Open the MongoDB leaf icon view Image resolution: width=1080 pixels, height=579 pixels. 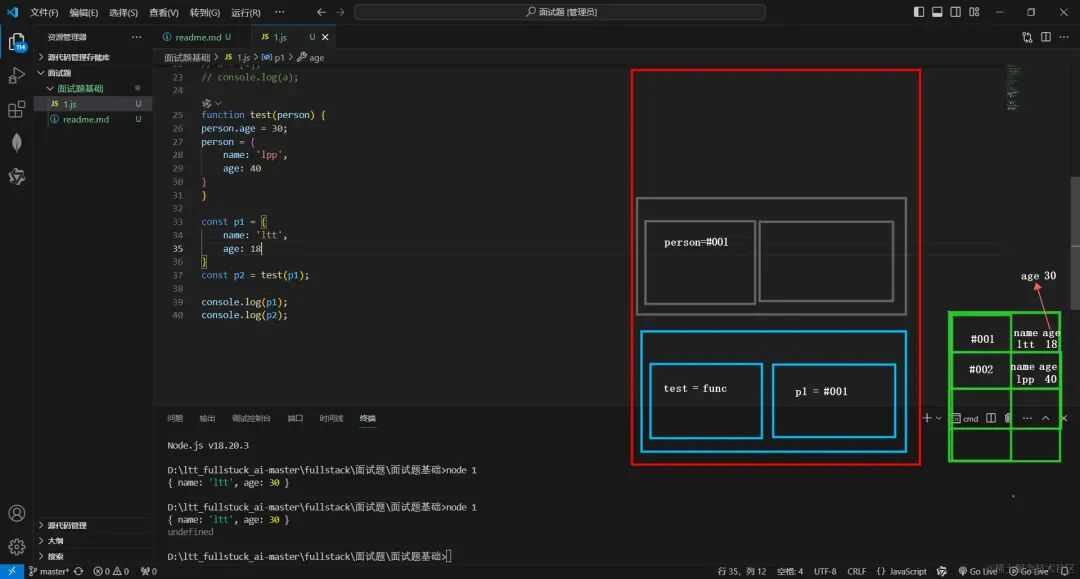click(x=17, y=143)
